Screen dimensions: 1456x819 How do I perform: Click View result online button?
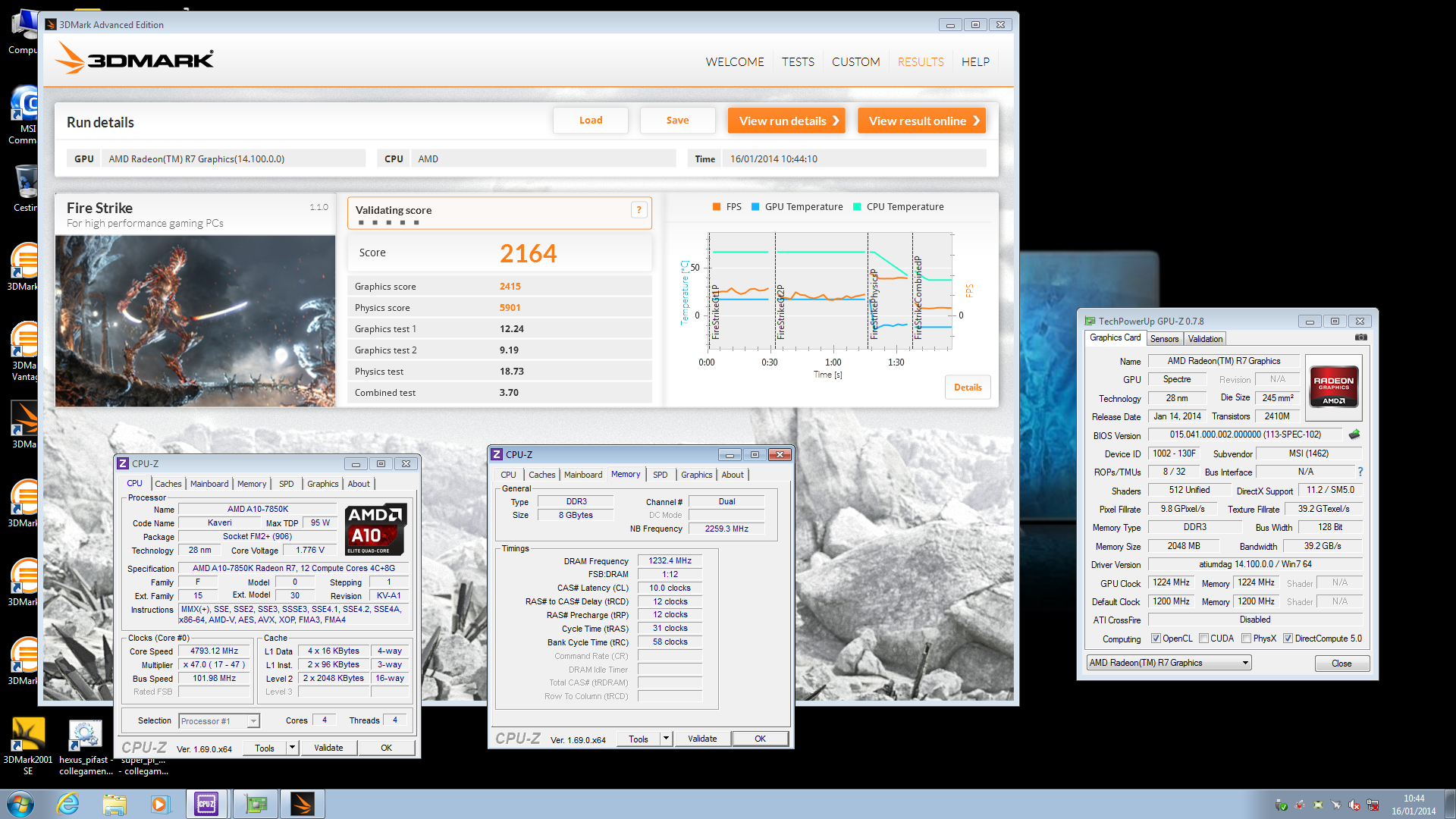coord(921,121)
